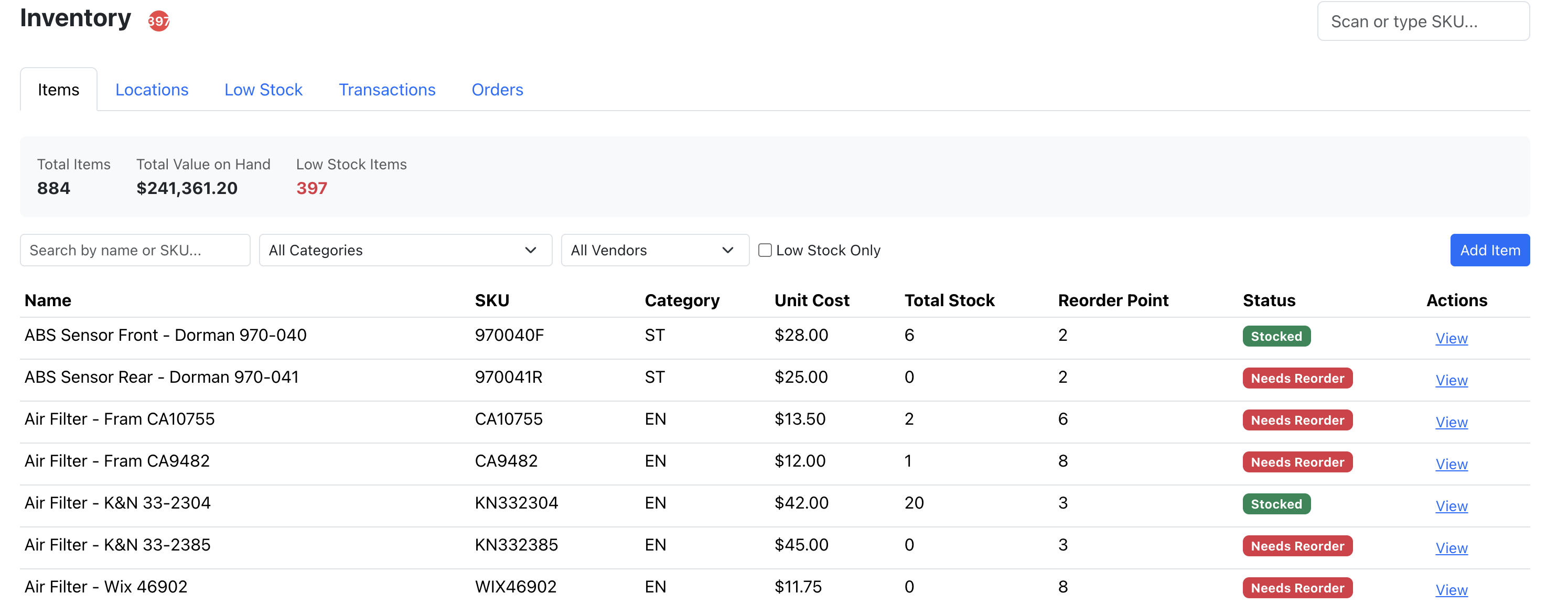1568x604 pixels.
Task: Focus the Scan or type SKU field
Action: (x=1423, y=21)
